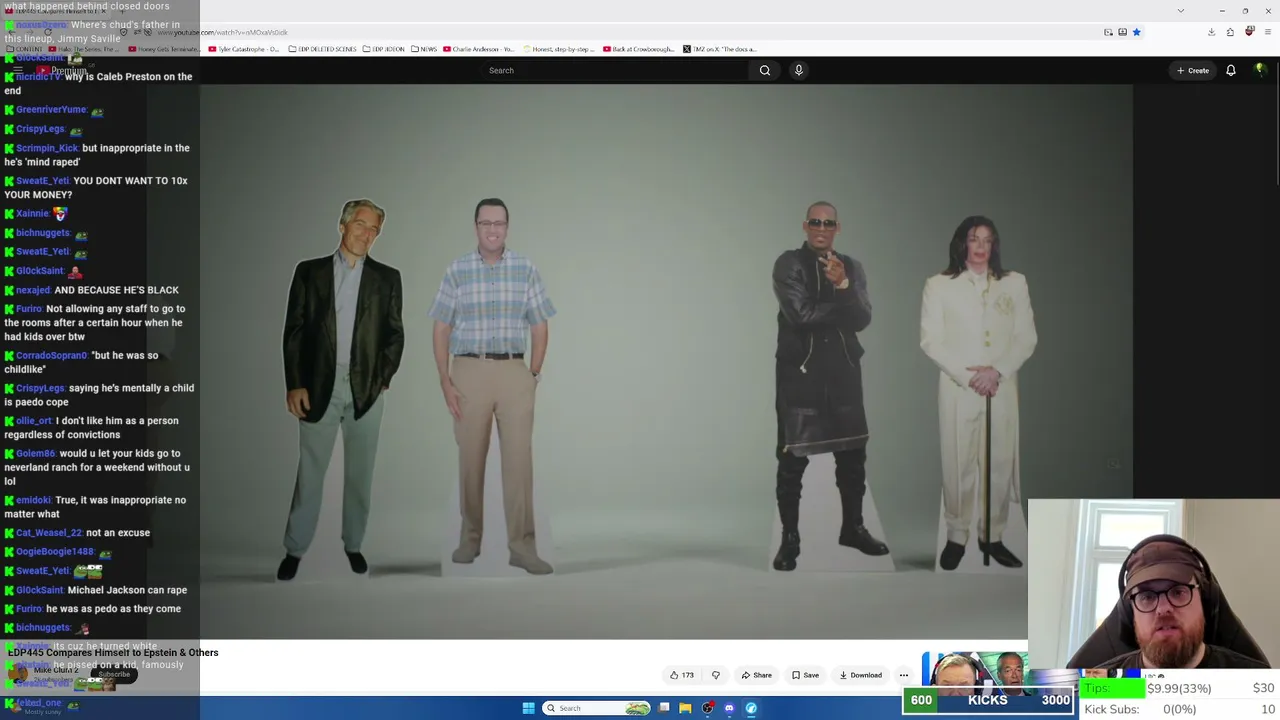Screen dimensions: 1280x720
Task: Share the video
Action: [x=757, y=675]
